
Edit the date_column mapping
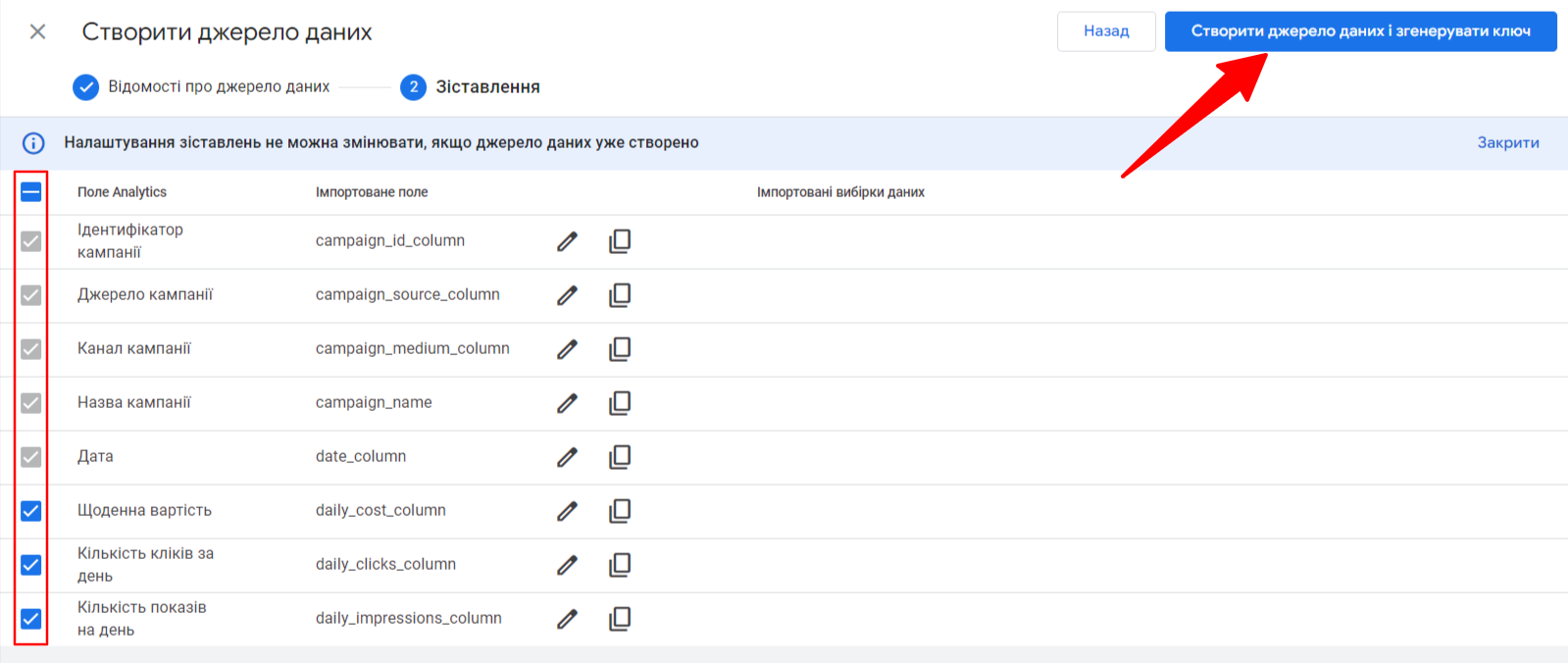[567, 457]
